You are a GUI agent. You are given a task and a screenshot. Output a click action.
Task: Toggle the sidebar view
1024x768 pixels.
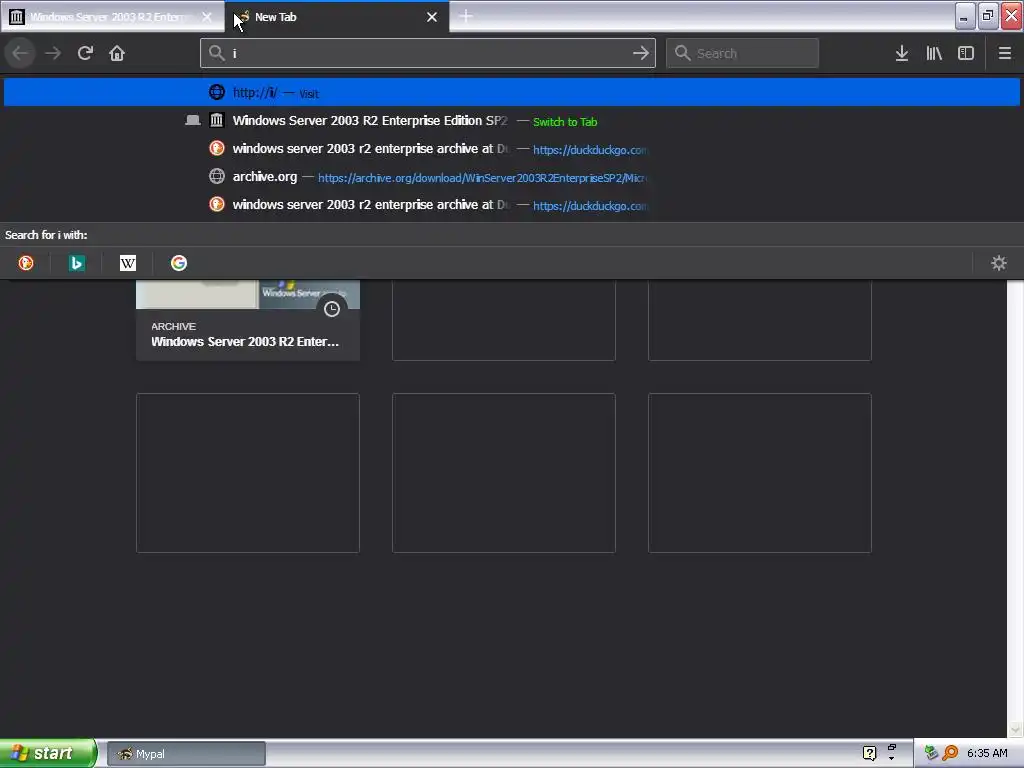pyautogui.click(x=966, y=53)
